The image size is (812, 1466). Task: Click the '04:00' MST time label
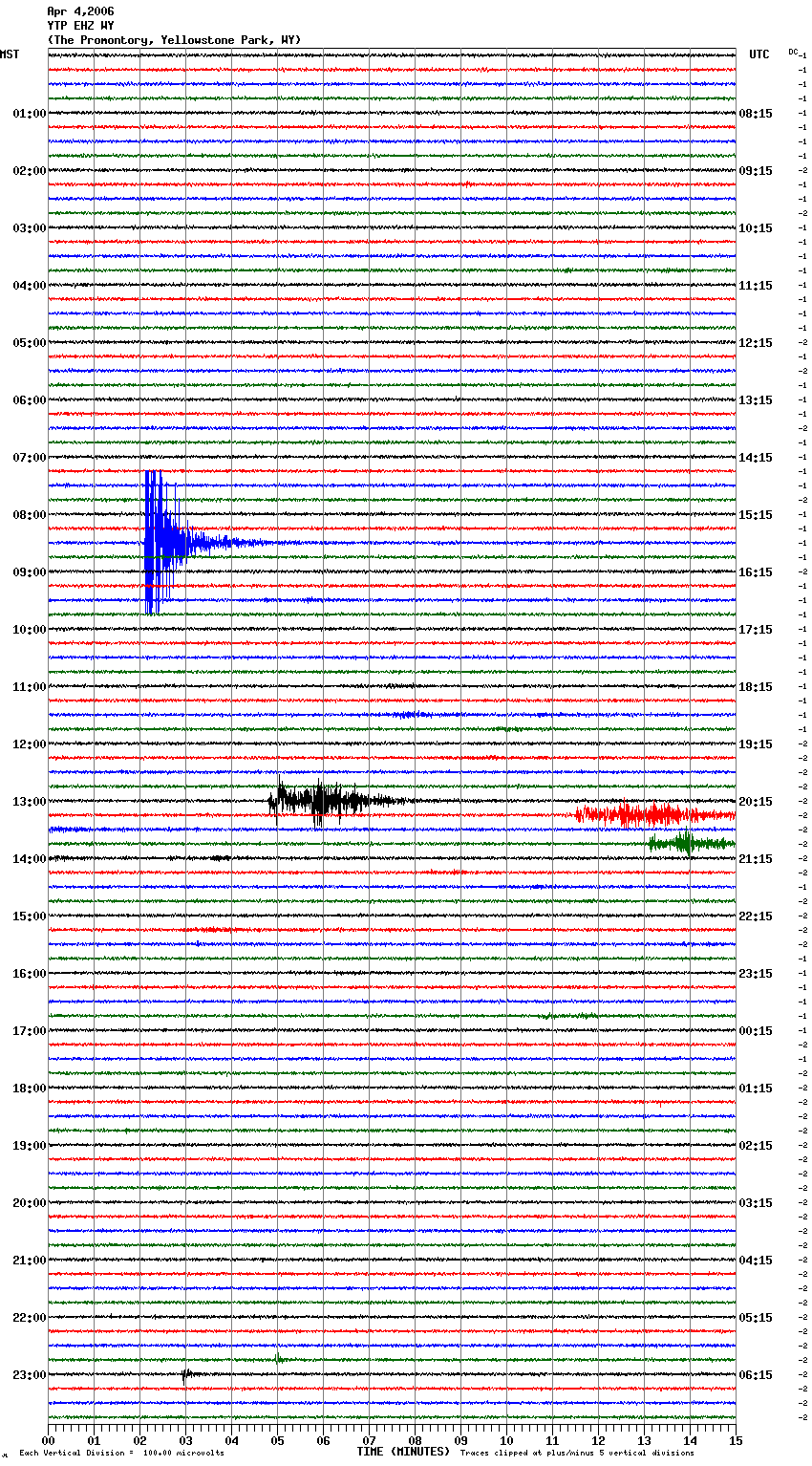[30, 286]
